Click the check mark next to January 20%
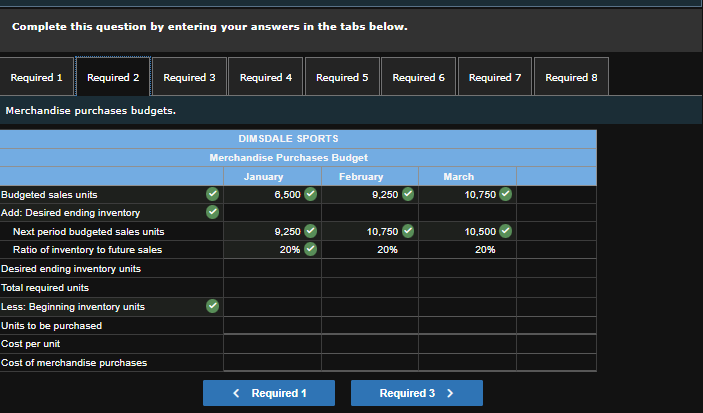This screenshot has height=413, width=703. [310, 249]
